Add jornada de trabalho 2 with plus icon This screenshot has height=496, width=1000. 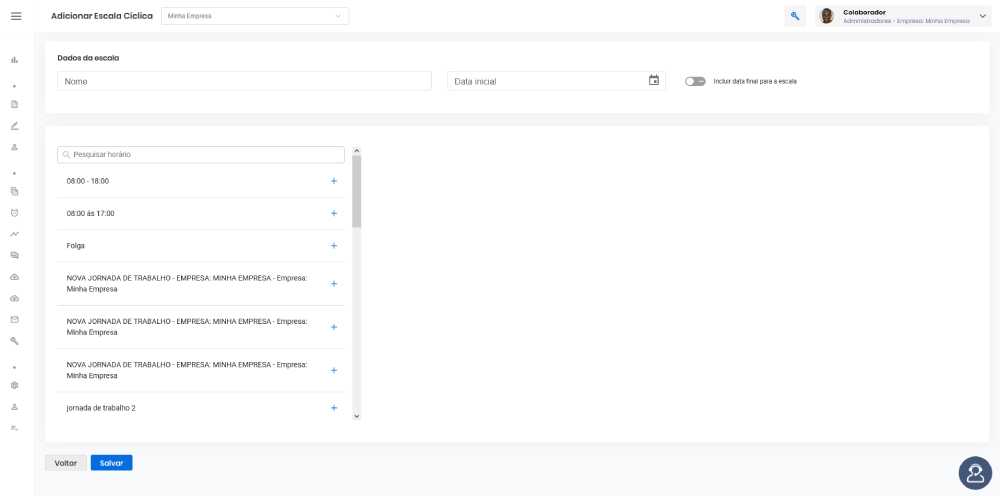334,408
